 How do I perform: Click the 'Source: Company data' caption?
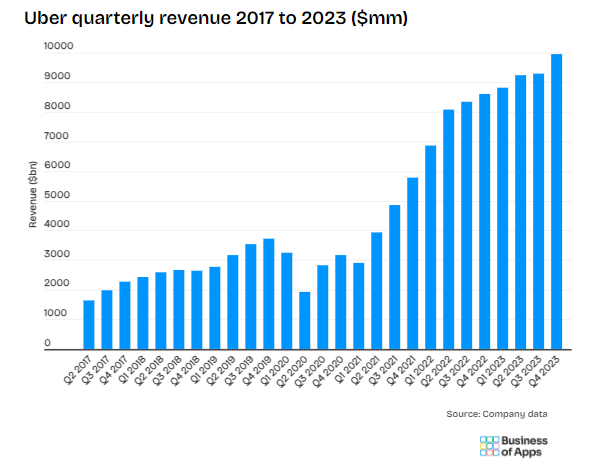[x=497, y=414]
